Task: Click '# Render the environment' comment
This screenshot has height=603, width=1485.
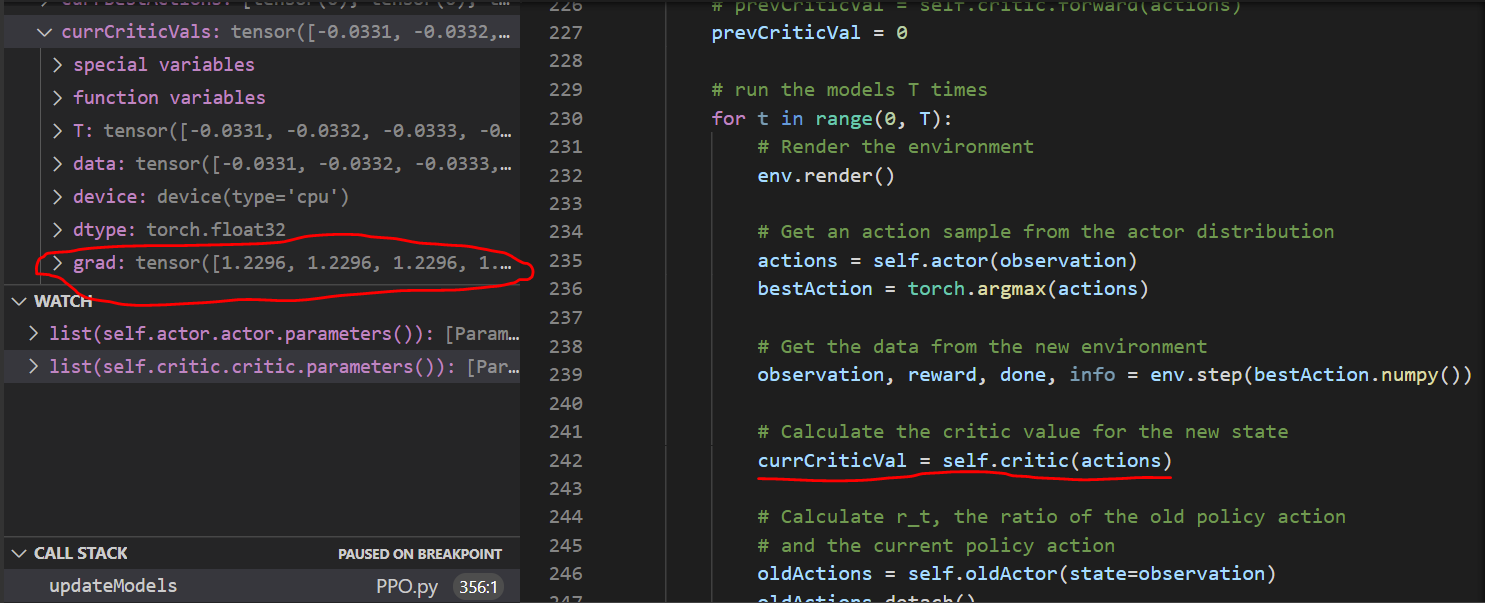Action: 895,147
